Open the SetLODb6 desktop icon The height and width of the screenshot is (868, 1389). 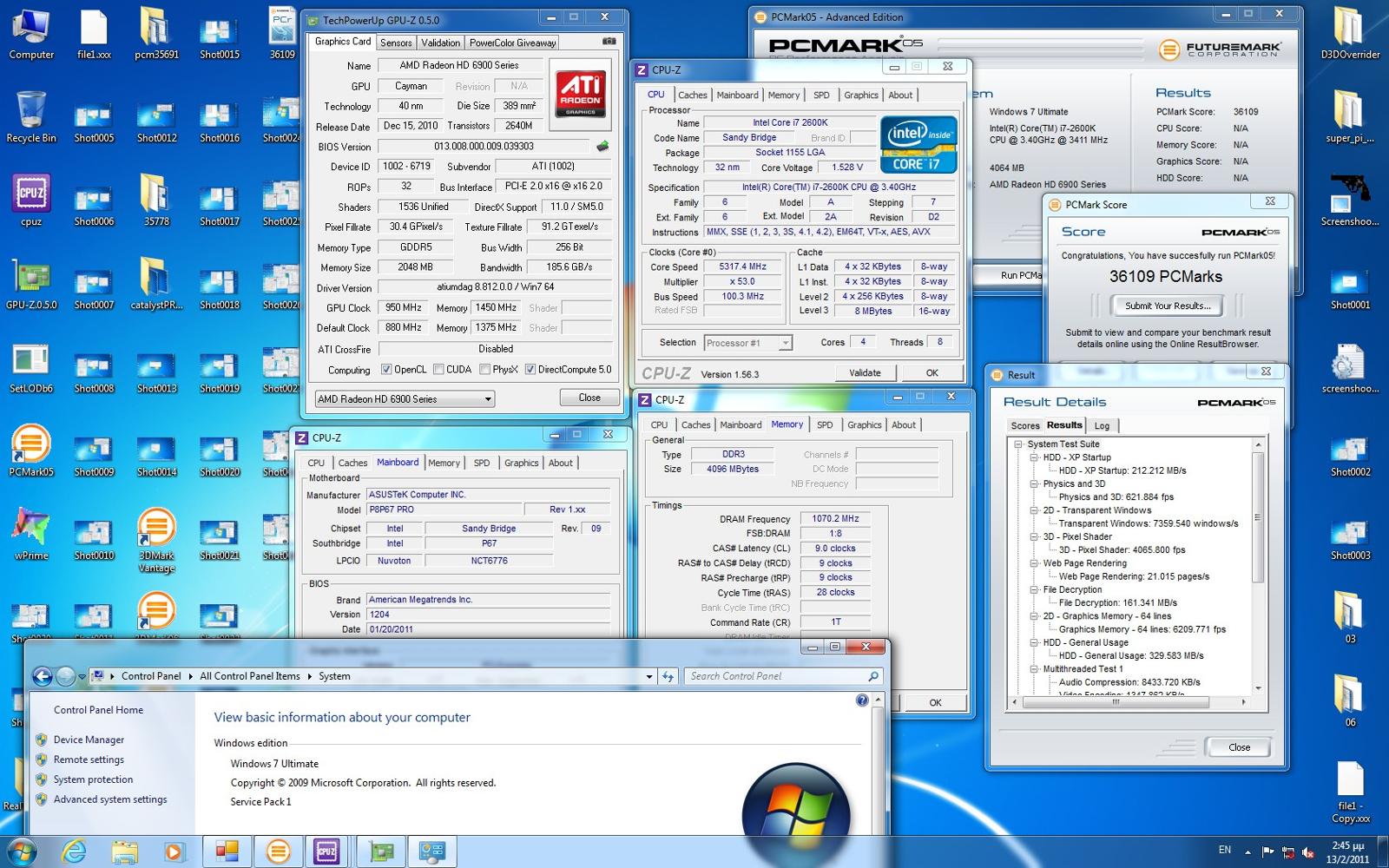point(31,367)
